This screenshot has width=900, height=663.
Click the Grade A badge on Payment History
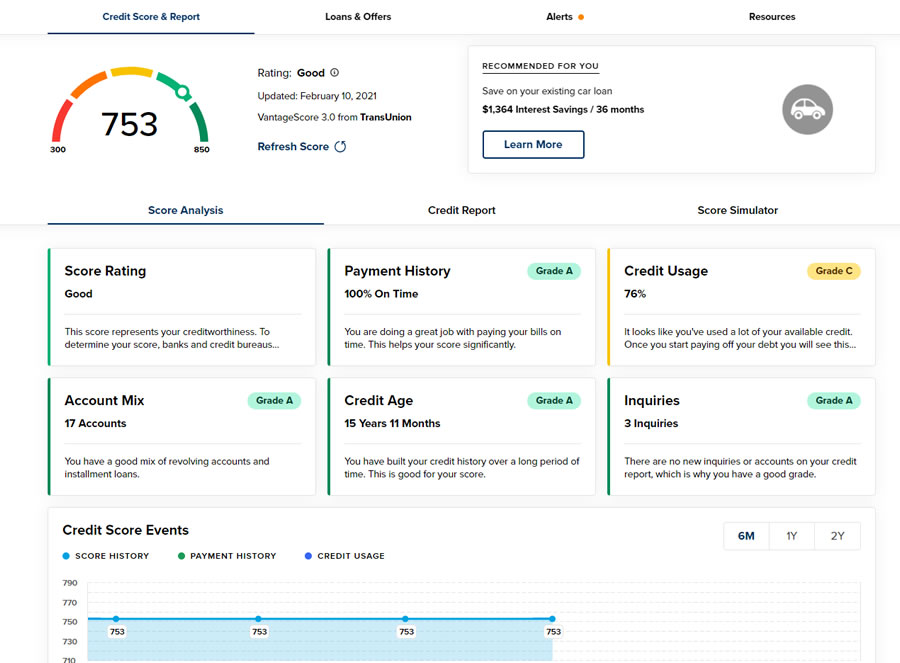553,270
